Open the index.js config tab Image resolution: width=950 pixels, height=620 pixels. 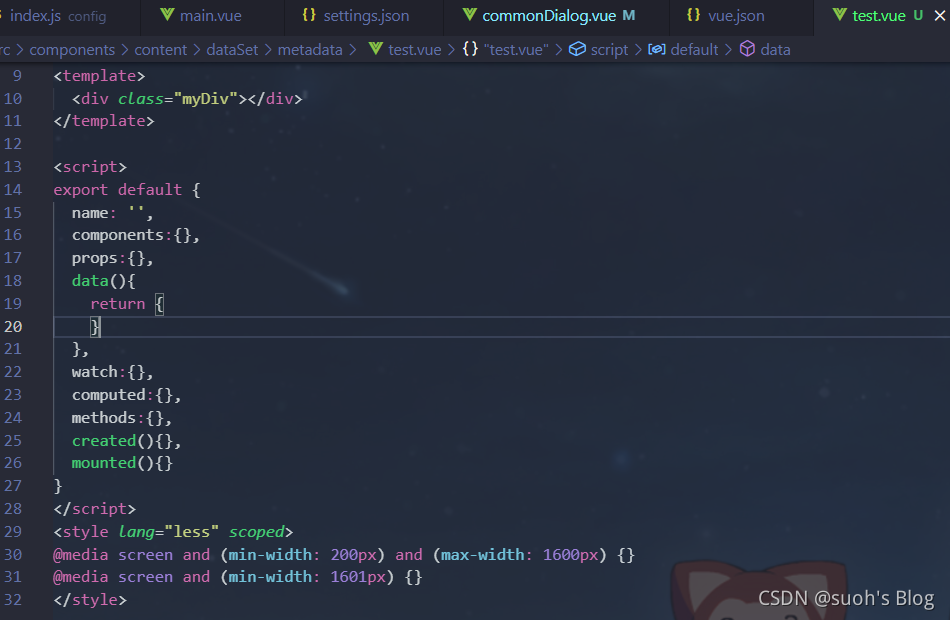tap(58, 16)
